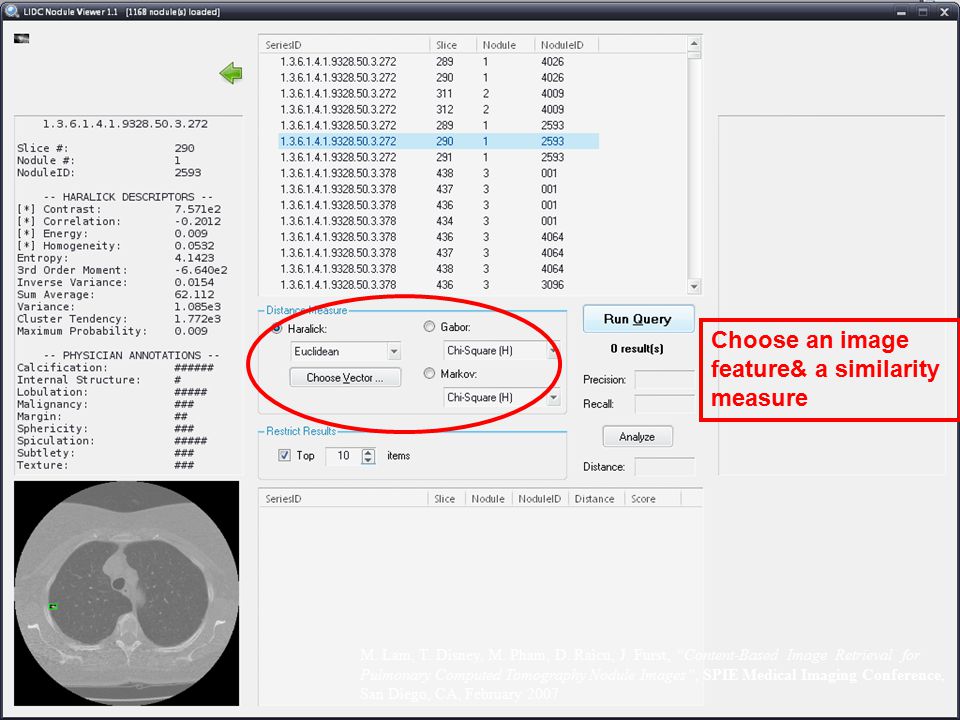The height and width of the screenshot is (720, 960).
Task: Select the Gabor radio button
Action: pyautogui.click(x=429, y=327)
